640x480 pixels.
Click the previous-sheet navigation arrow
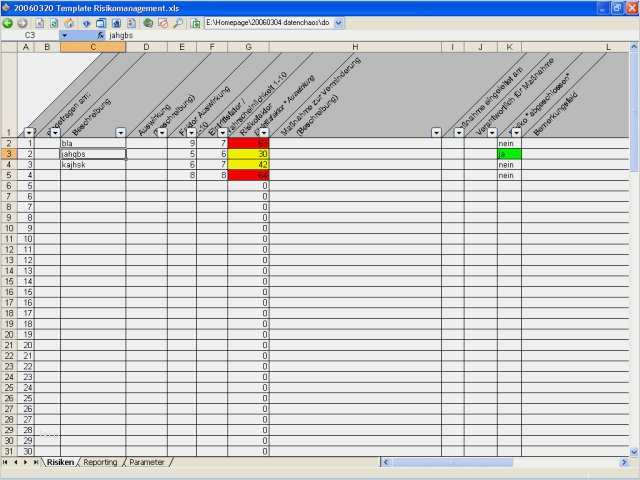tap(16, 463)
